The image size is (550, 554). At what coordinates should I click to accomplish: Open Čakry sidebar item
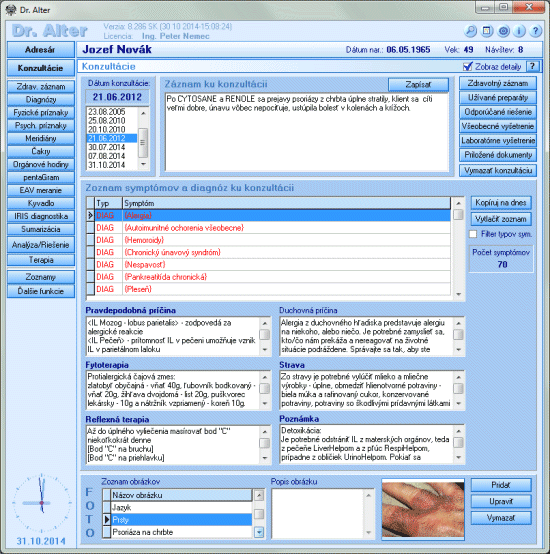click(41, 151)
